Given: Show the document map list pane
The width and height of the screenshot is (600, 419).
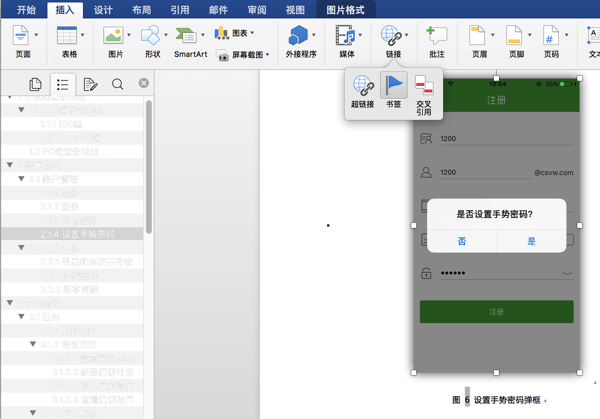Looking at the screenshot, I should point(62,84).
